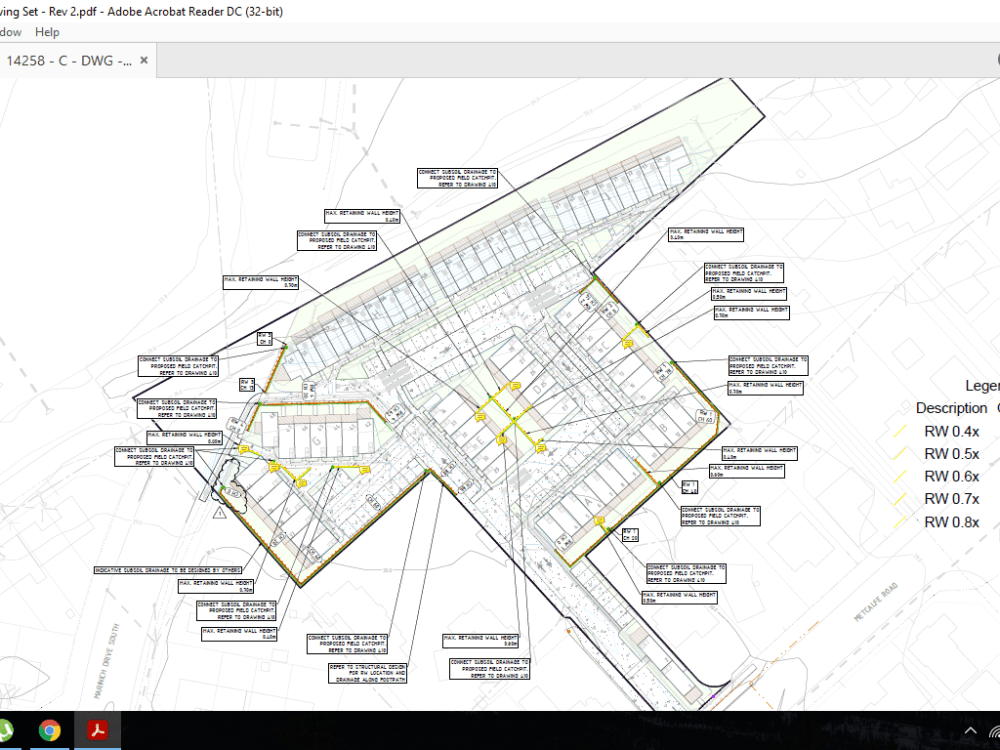Open Google Chrome from the taskbar

(50, 730)
